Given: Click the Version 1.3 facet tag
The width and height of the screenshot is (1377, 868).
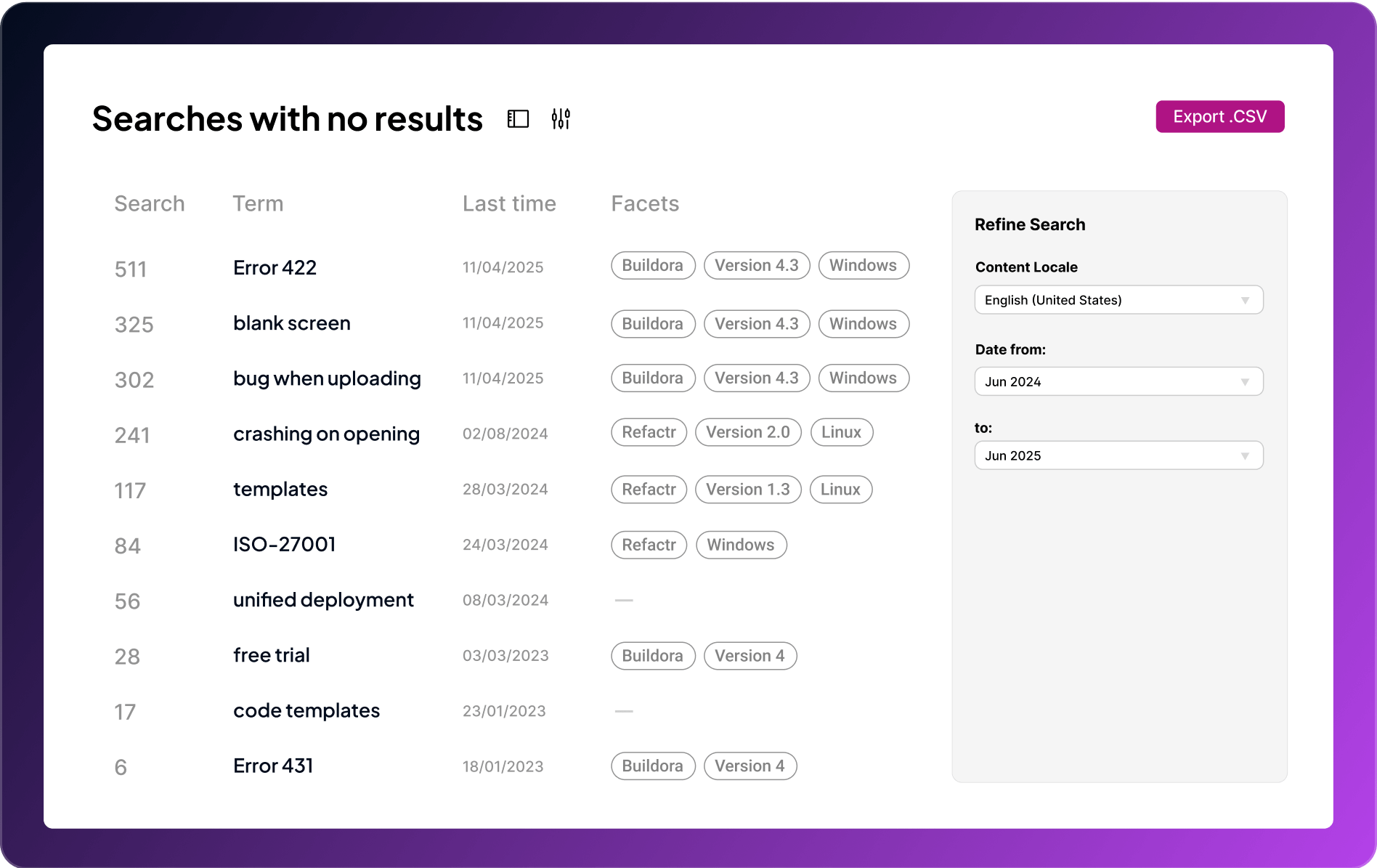Looking at the screenshot, I should point(747,490).
